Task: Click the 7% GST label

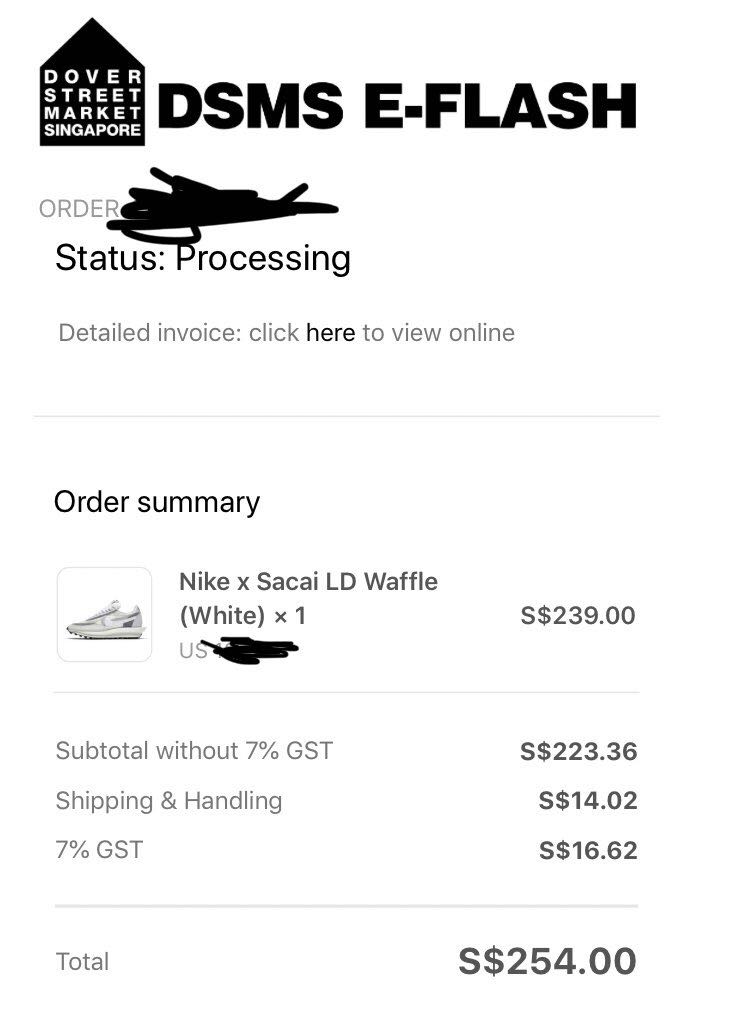Action: 99,850
